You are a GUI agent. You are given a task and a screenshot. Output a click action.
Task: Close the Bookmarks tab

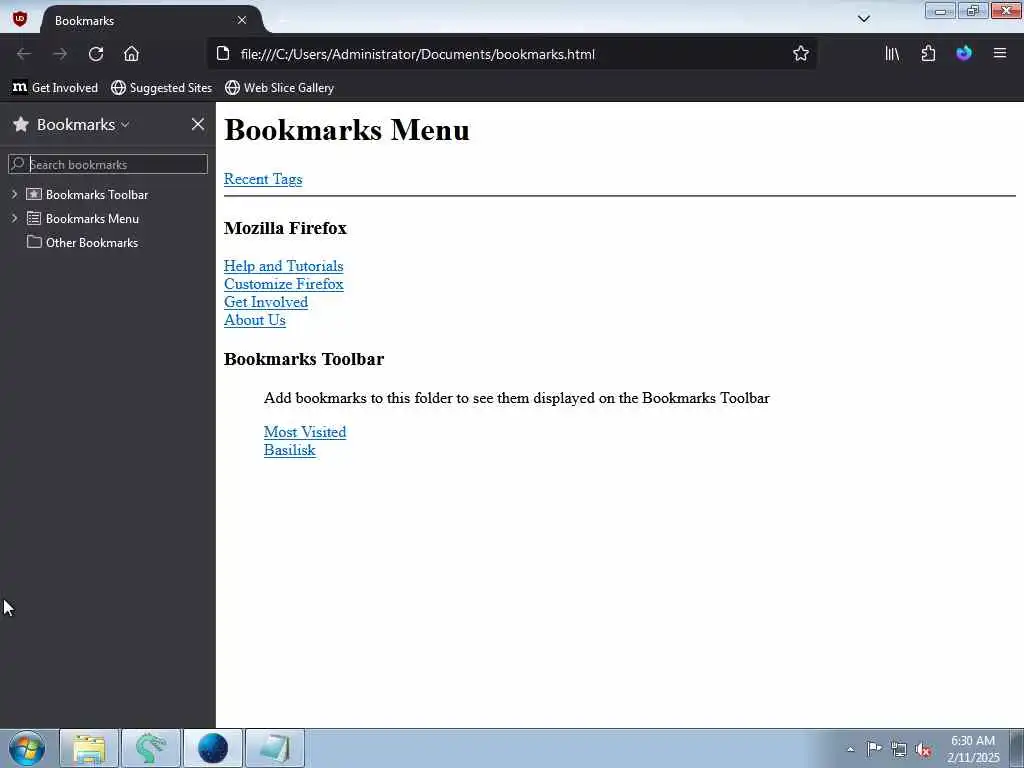(x=242, y=20)
